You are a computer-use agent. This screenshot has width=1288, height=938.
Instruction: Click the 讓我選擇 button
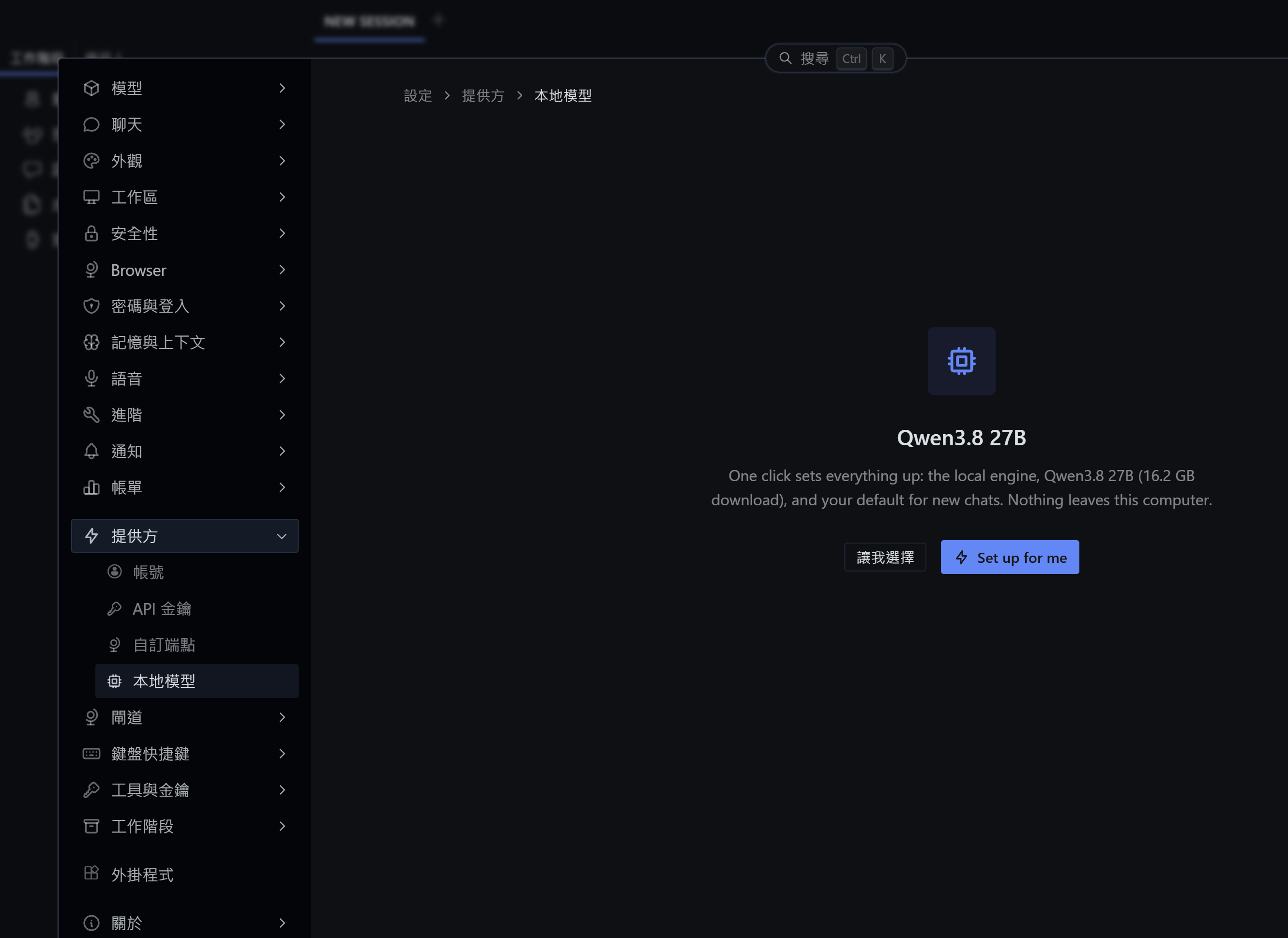click(x=885, y=557)
